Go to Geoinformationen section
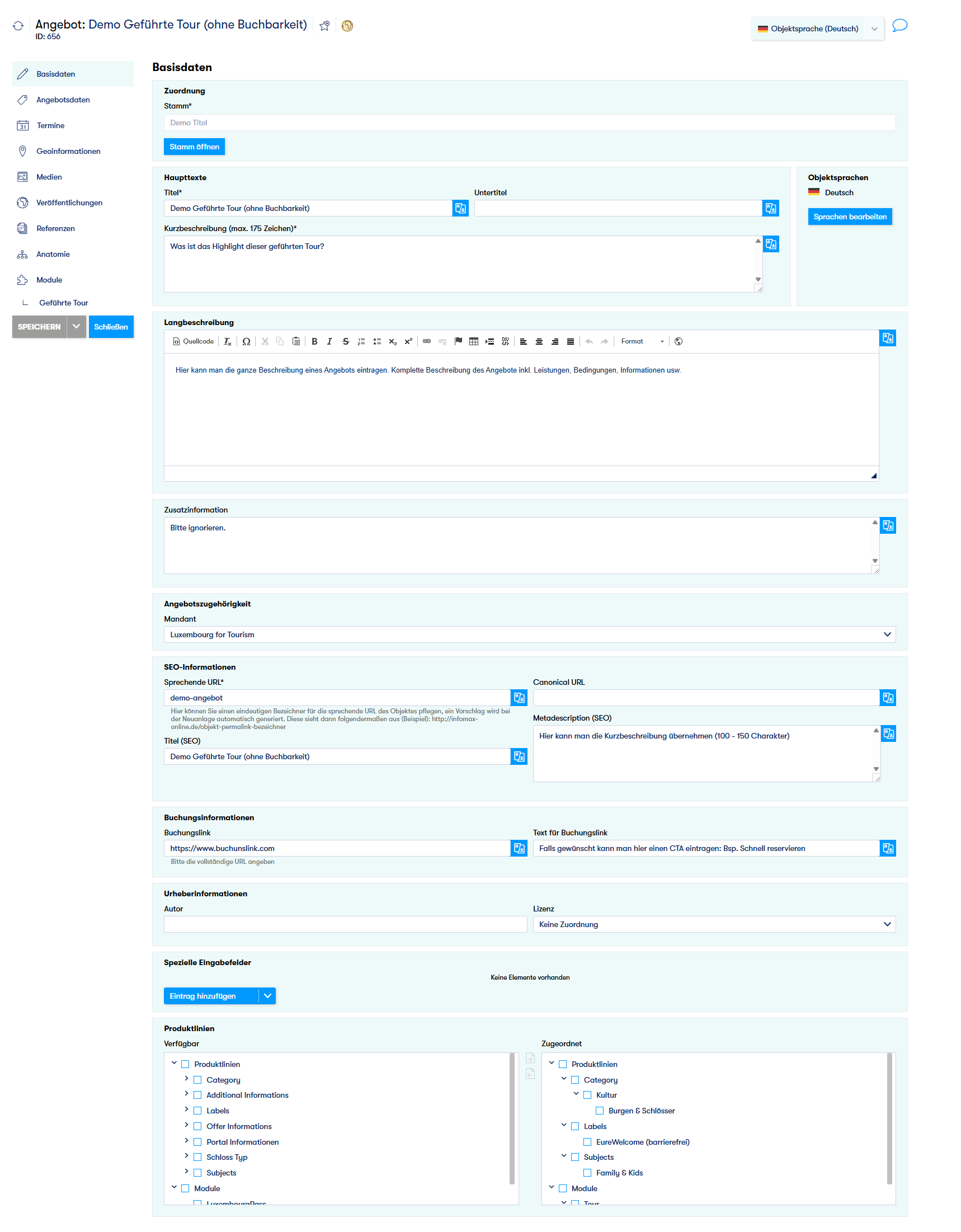961x1232 pixels. click(73, 151)
